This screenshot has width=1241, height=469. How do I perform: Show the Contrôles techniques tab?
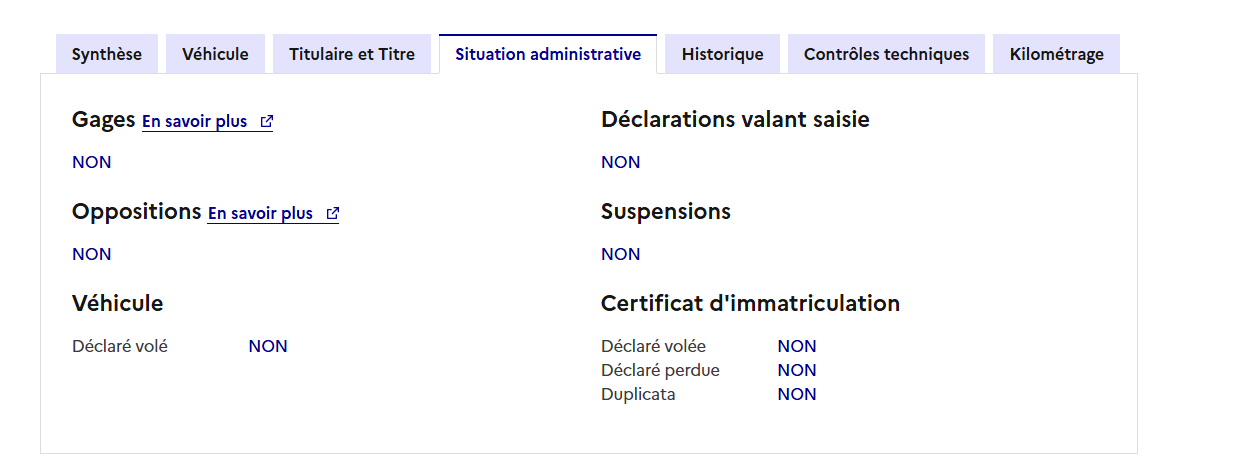[x=886, y=54]
